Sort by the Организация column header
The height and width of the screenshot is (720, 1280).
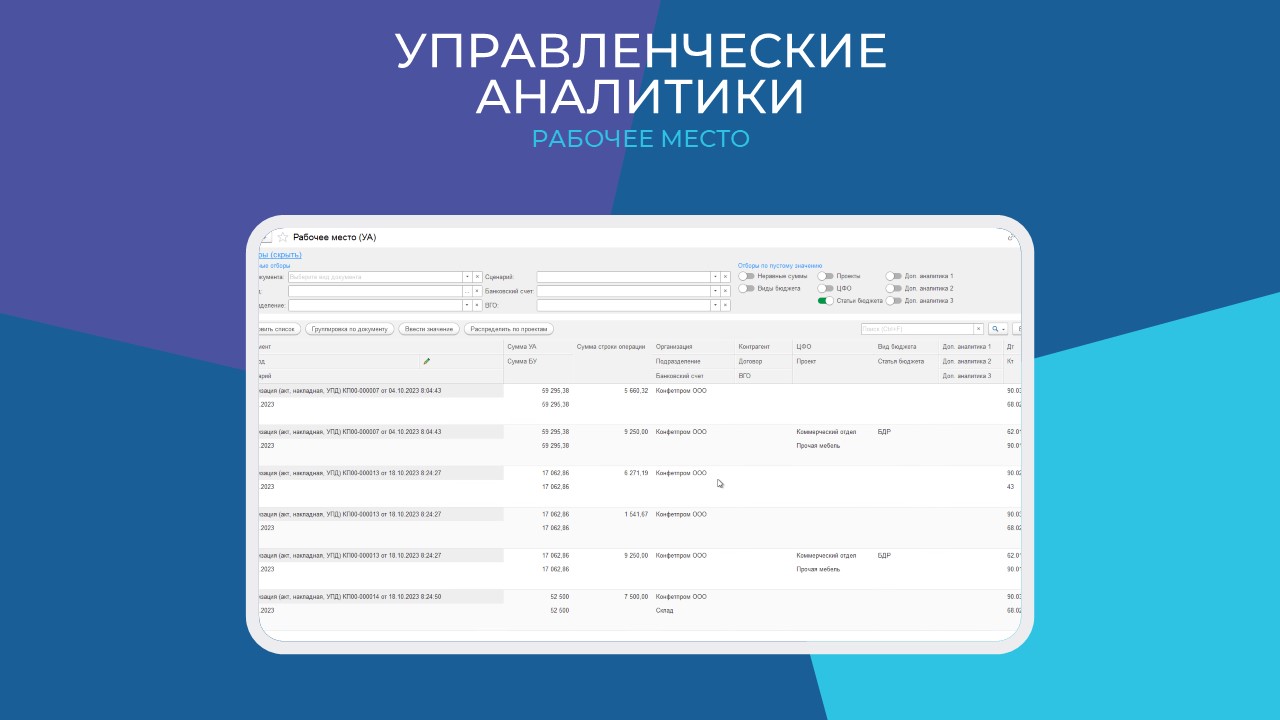[x=673, y=346]
